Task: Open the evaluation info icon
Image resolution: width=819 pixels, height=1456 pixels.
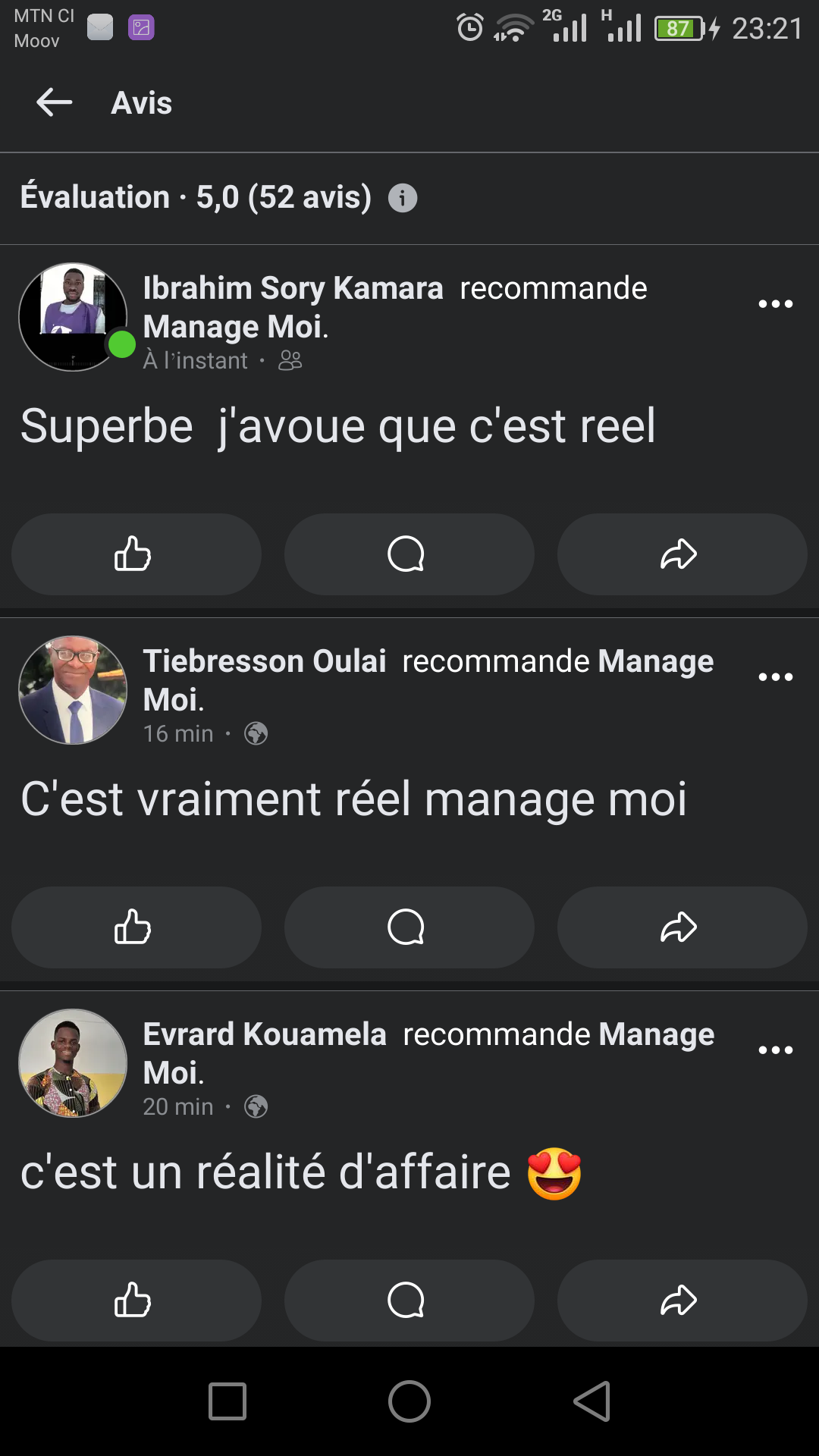Action: click(403, 198)
